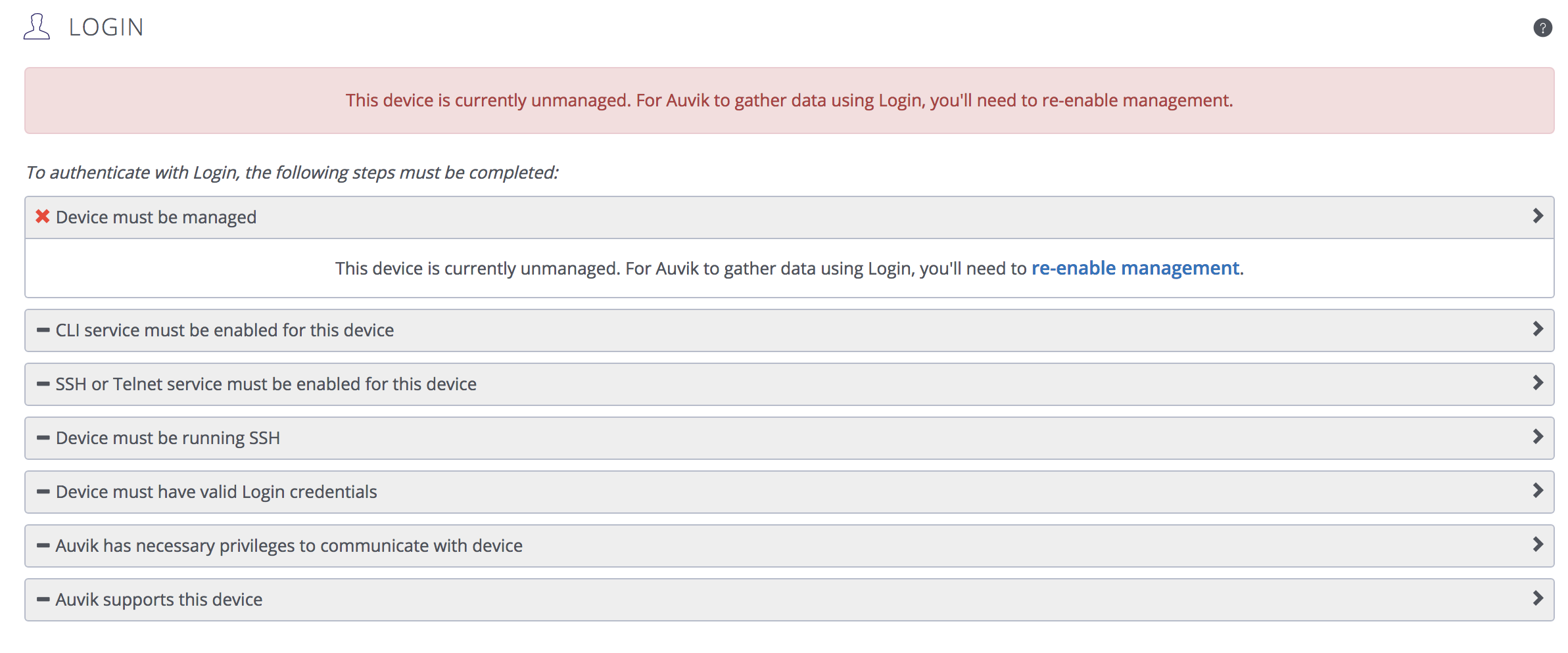The height and width of the screenshot is (653, 1568).
Task: Click 'Auvik has necessary privileges' title
Action: pos(289,546)
